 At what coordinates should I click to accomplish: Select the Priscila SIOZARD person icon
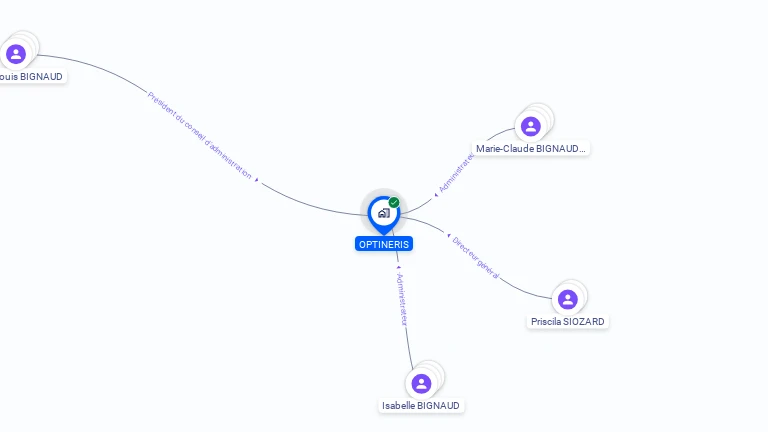point(568,299)
